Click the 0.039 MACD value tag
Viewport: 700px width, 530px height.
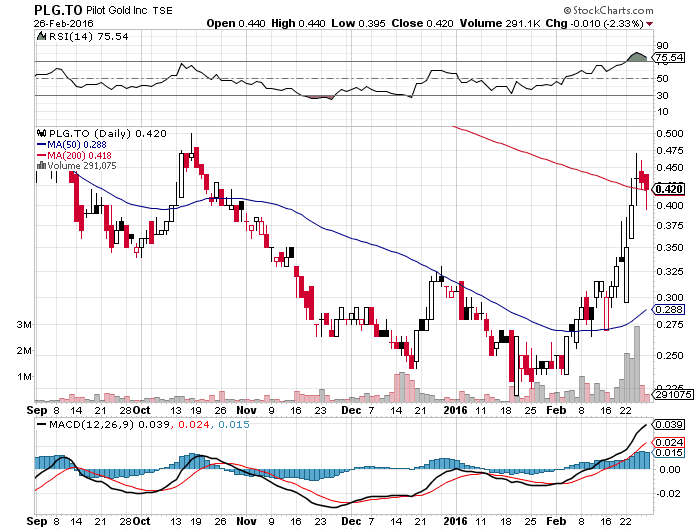pos(672,425)
